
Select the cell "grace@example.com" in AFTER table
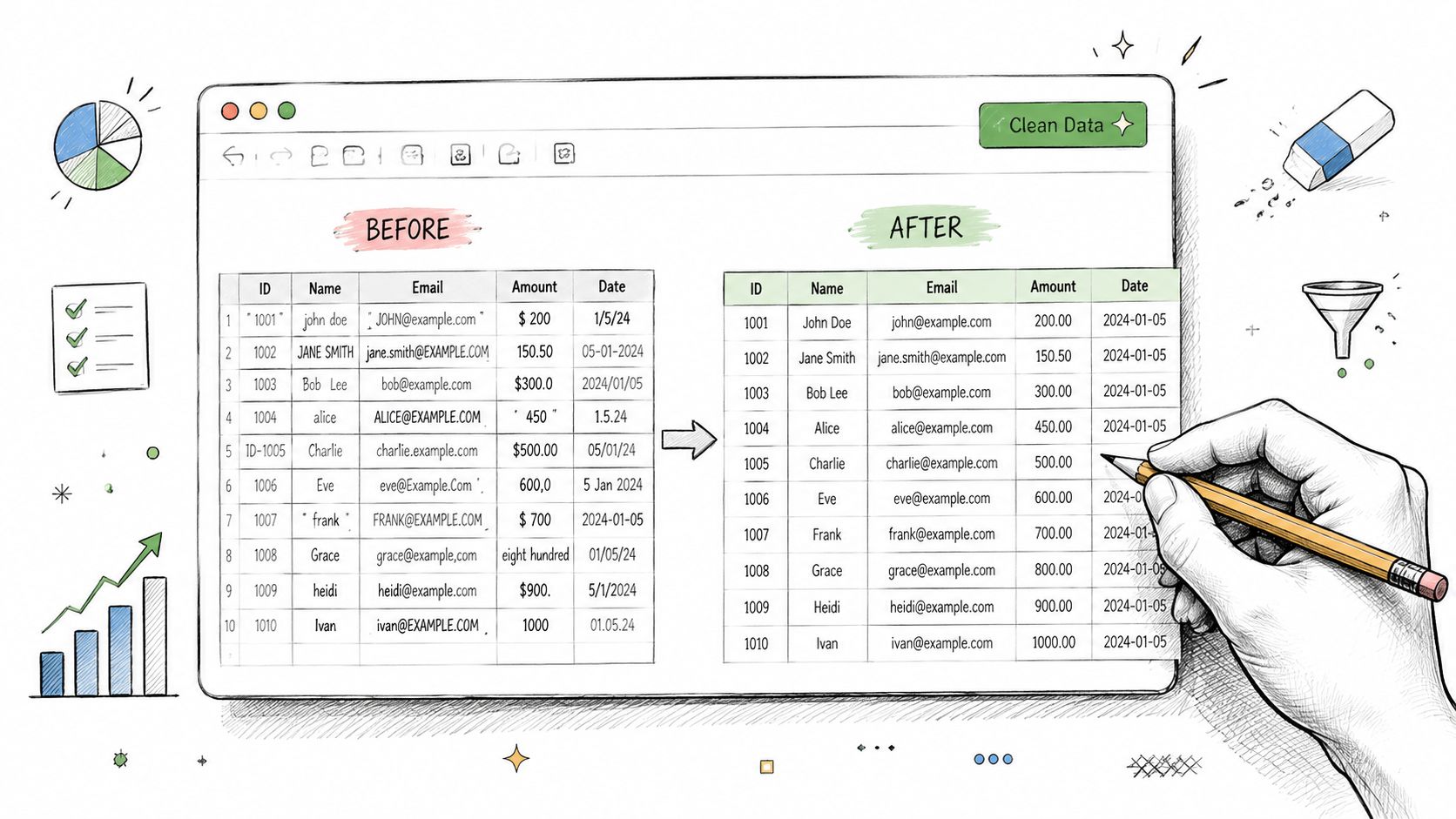click(x=941, y=571)
